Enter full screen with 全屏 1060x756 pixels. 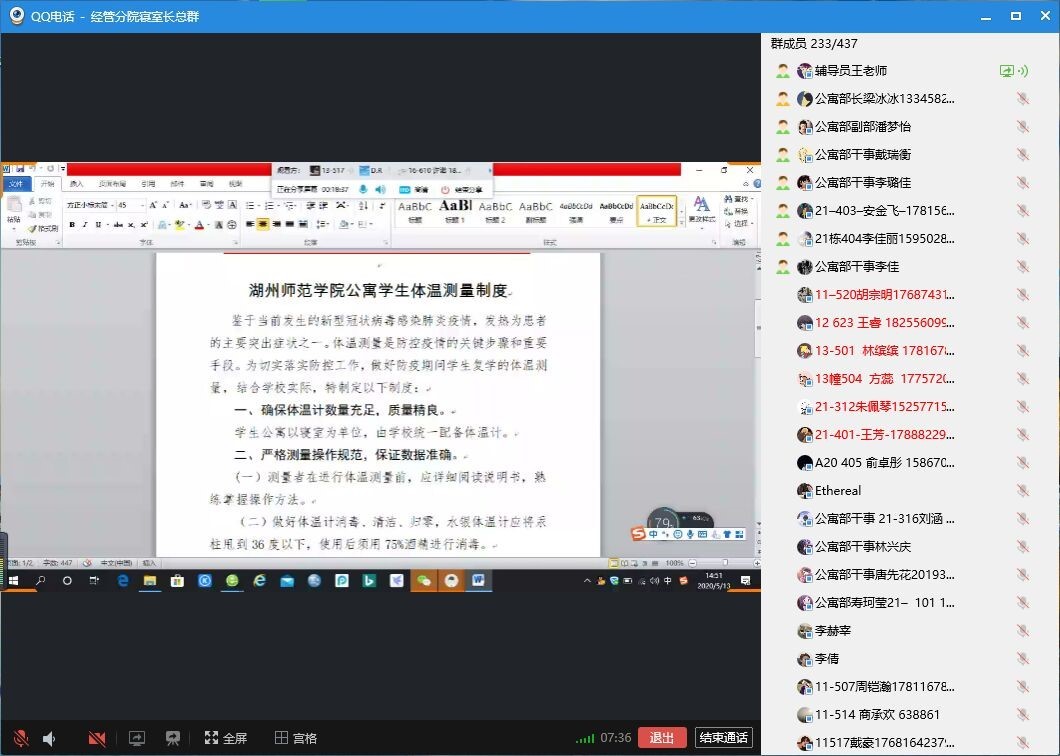(225, 738)
